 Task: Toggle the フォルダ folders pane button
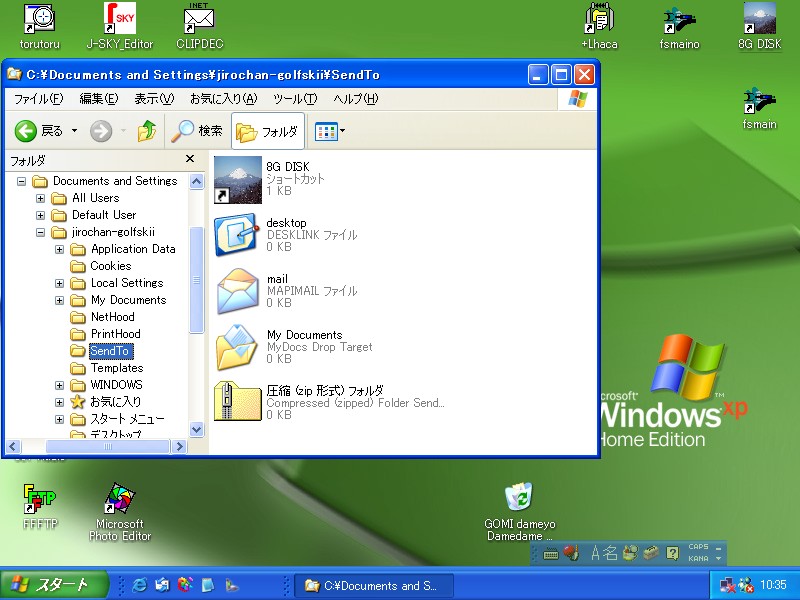click(x=268, y=132)
